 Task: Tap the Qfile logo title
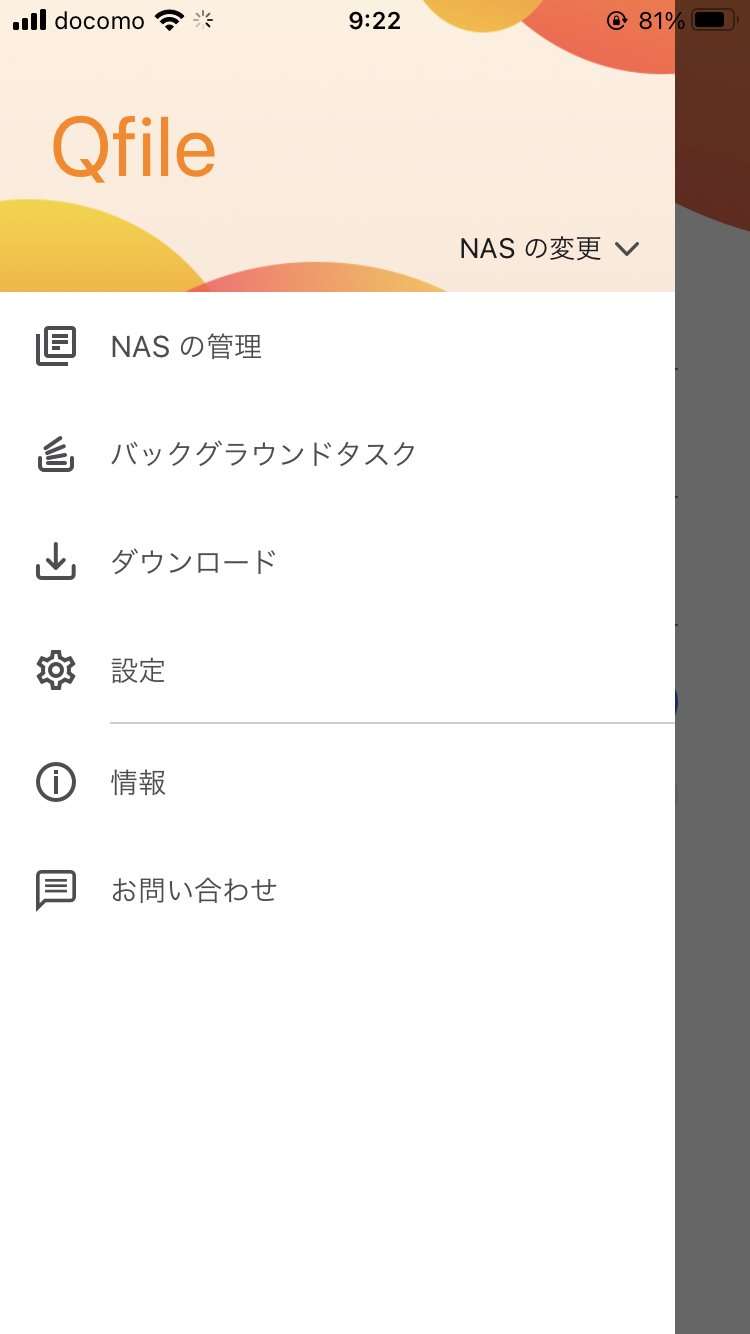pyautogui.click(x=134, y=148)
